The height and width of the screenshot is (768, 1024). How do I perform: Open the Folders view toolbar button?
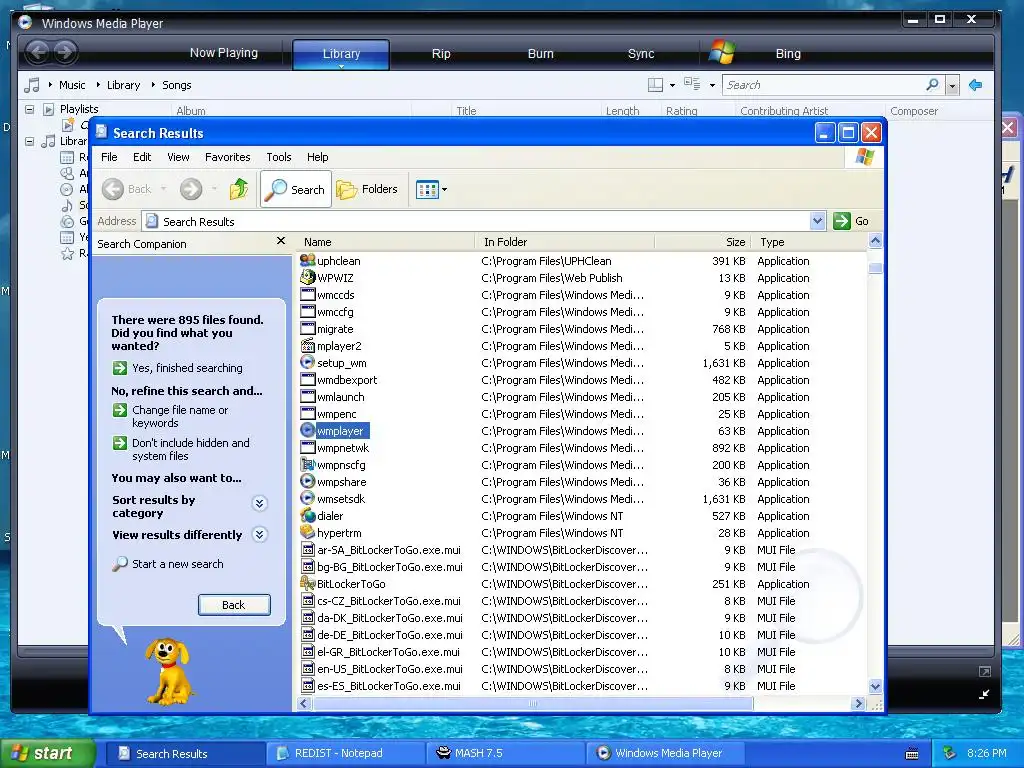pyautogui.click(x=366, y=189)
